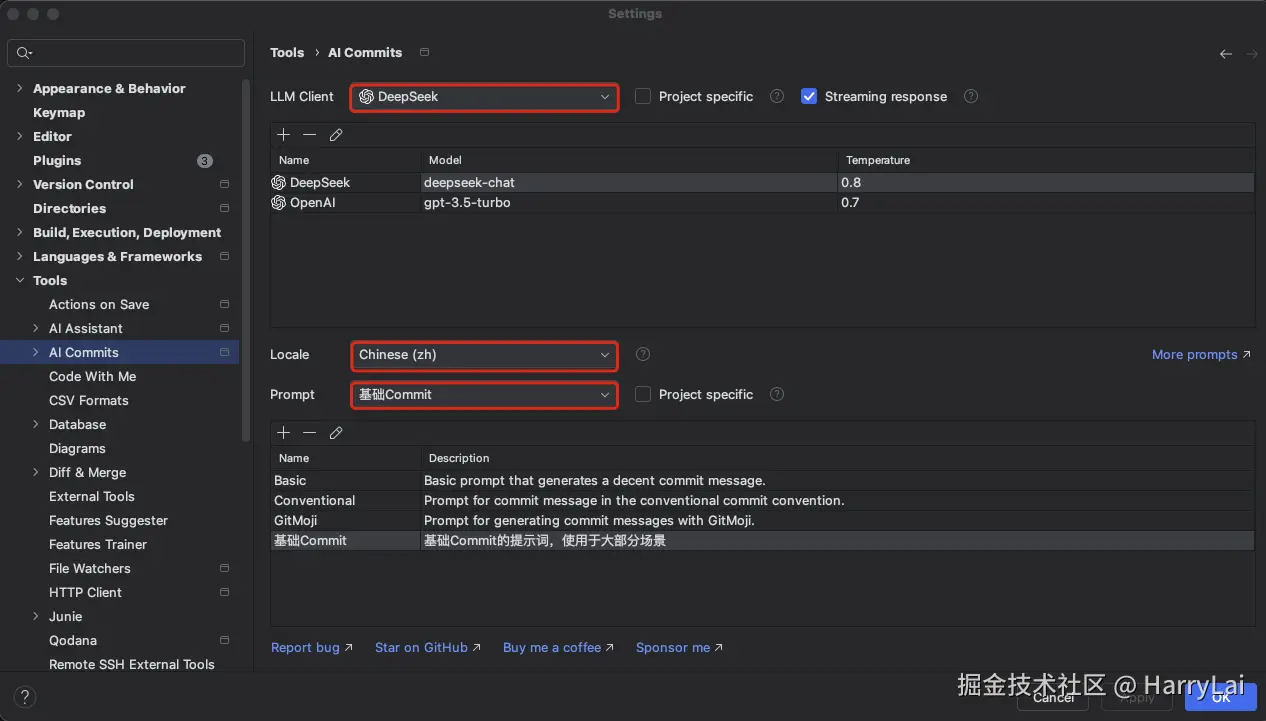
Task: Add a new prompt with plus icon
Action: (284, 433)
